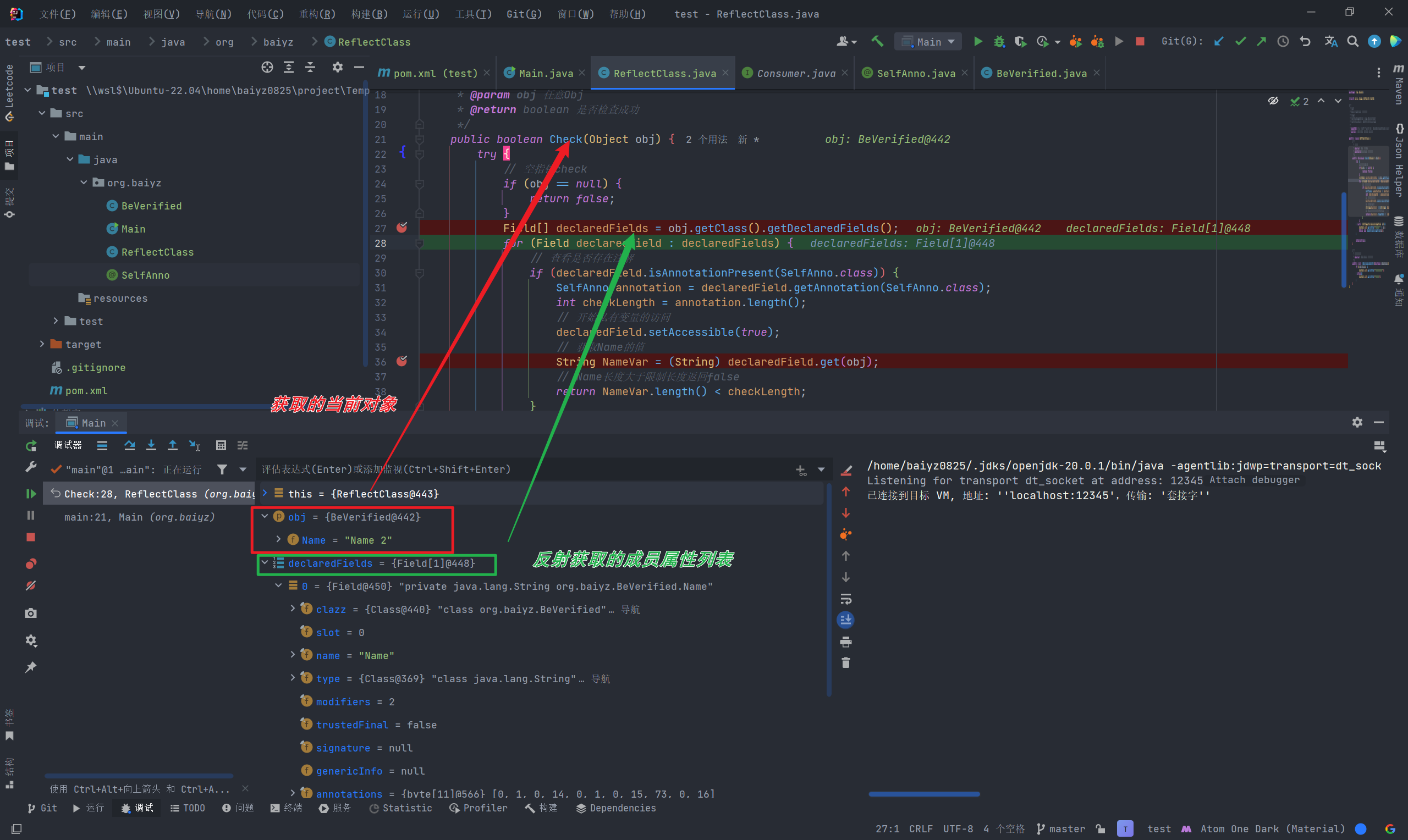1408x840 pixels.
Task: Toggle breakpoint on line 36
Action: [x=402, y=361]
